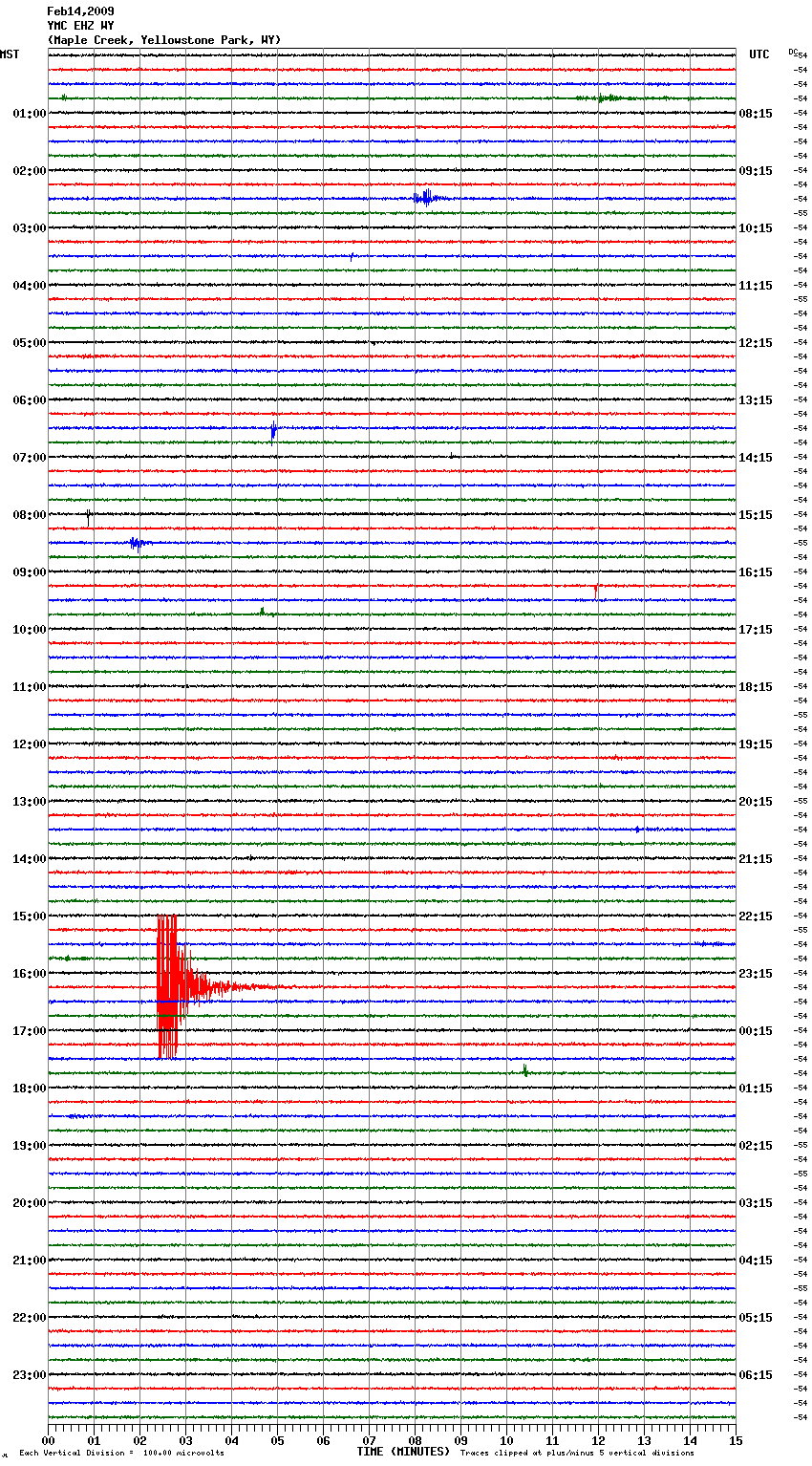Click the blue burst on the 08:30 trace
The width and height of the screenshot is (812, 1466).
pyautogui.click(x=139, y=544)
